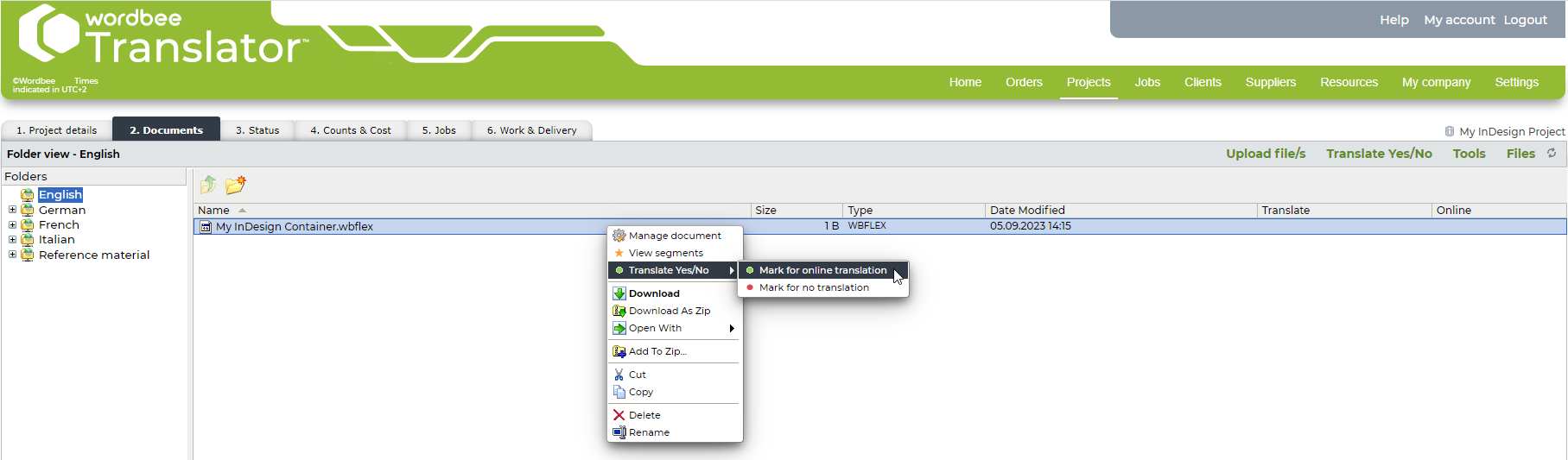
Task: Open the Work & Delivery tab
Action: [x=531, y=130]
